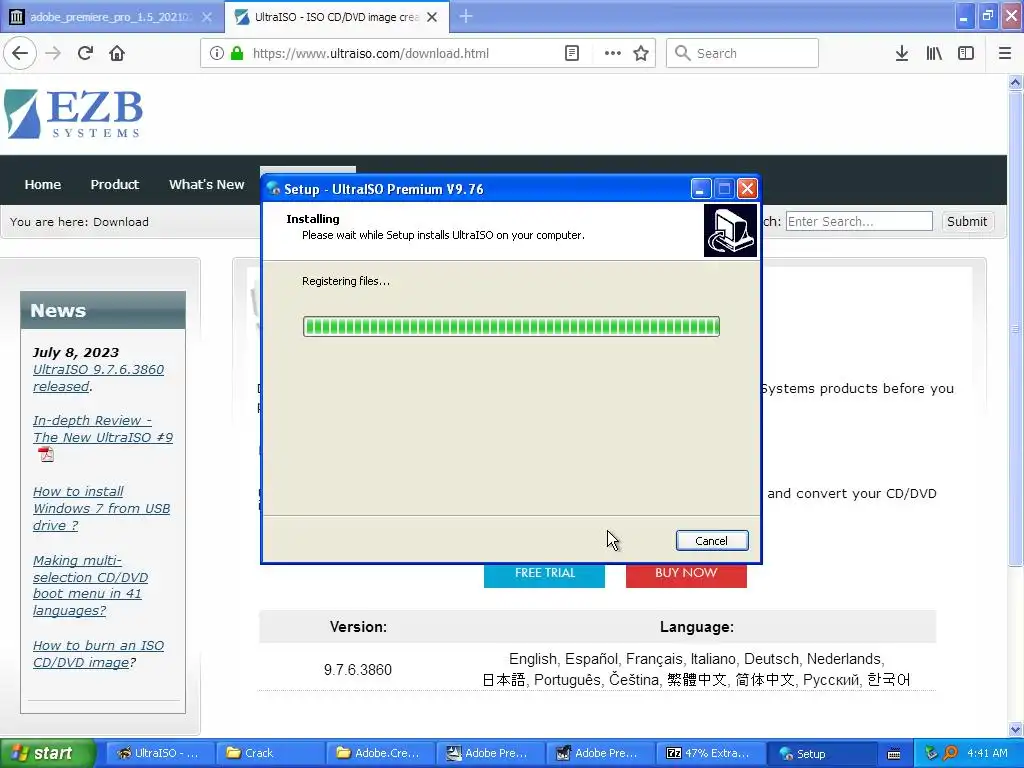Click the EZB Systems logo
Image resolution: width=1024 pixels, height=768 pixels.
point(73,114)
